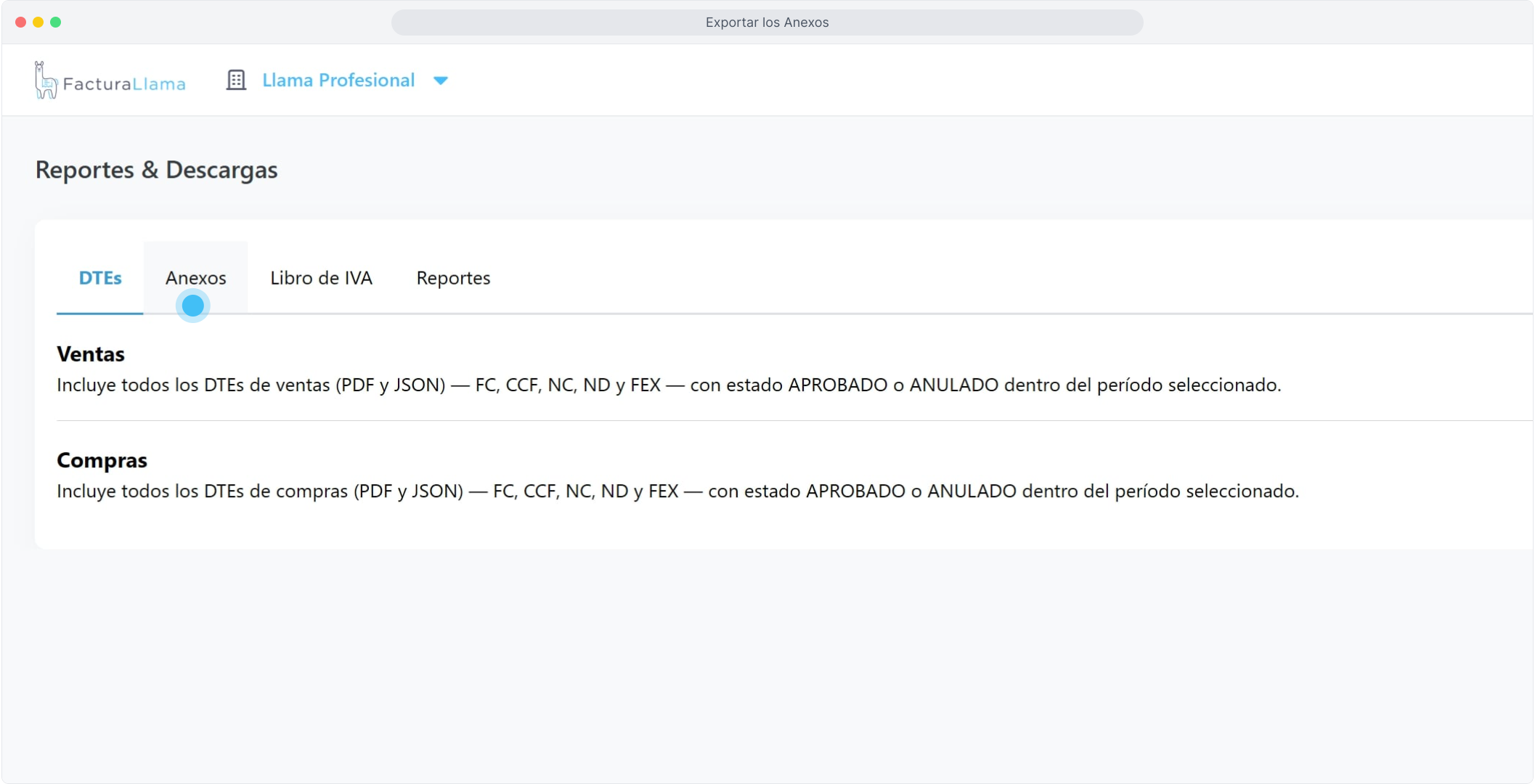Image resolution: width=1535 pixels, height=784 pixels.
Task: Maximize the window using the green button
Action: pos(55,23)
